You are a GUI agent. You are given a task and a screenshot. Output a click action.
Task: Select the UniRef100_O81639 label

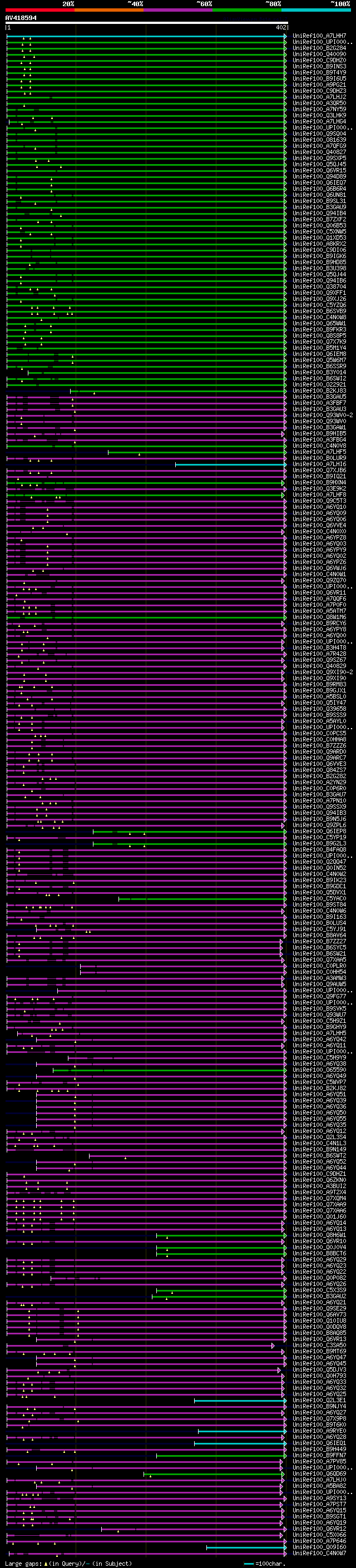click(319, 140)
